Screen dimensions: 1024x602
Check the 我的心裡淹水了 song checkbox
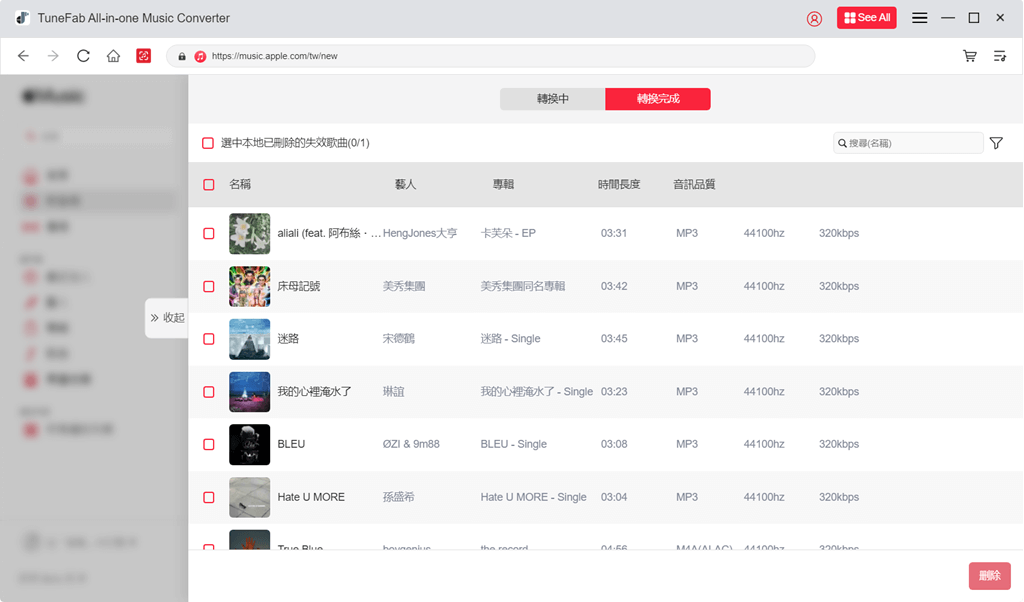pos(209,392)
